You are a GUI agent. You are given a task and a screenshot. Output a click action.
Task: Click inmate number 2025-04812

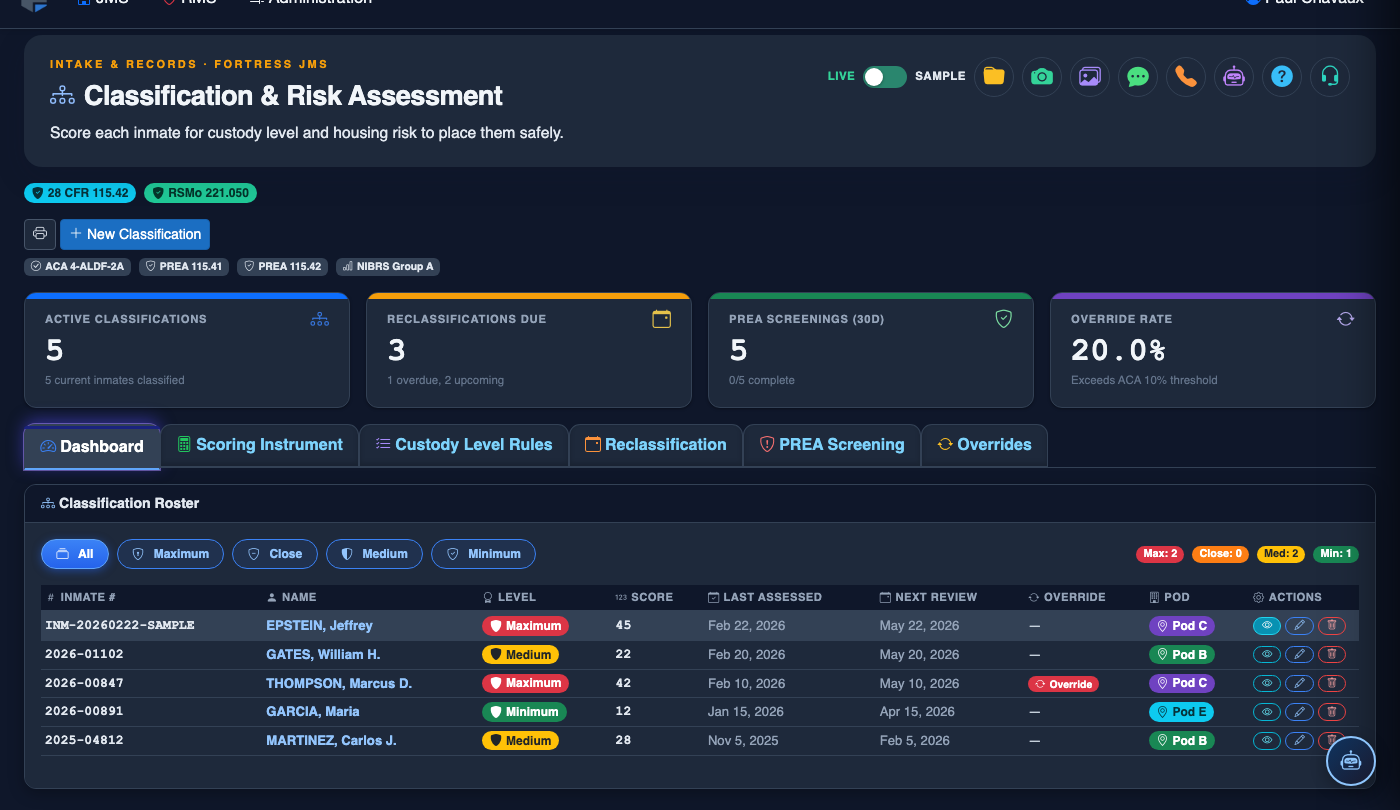point(85,741)
